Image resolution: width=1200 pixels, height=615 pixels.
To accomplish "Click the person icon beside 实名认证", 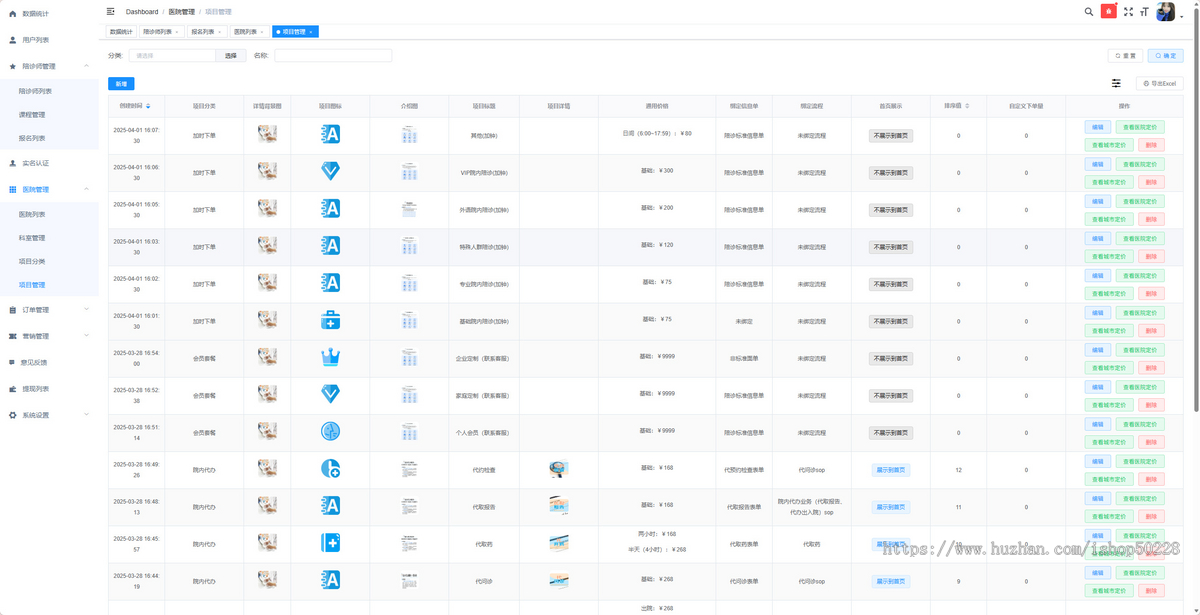I will [12, 163].
